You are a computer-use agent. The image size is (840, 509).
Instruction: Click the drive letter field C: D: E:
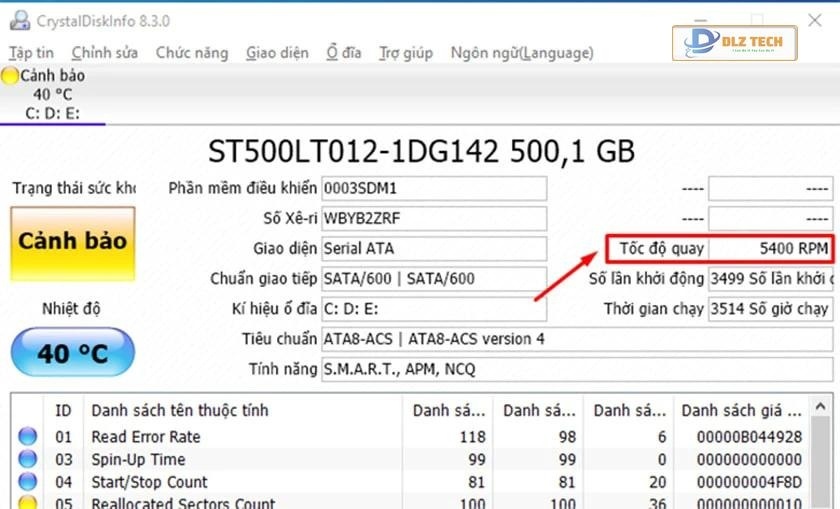click(x=434, y=309)
